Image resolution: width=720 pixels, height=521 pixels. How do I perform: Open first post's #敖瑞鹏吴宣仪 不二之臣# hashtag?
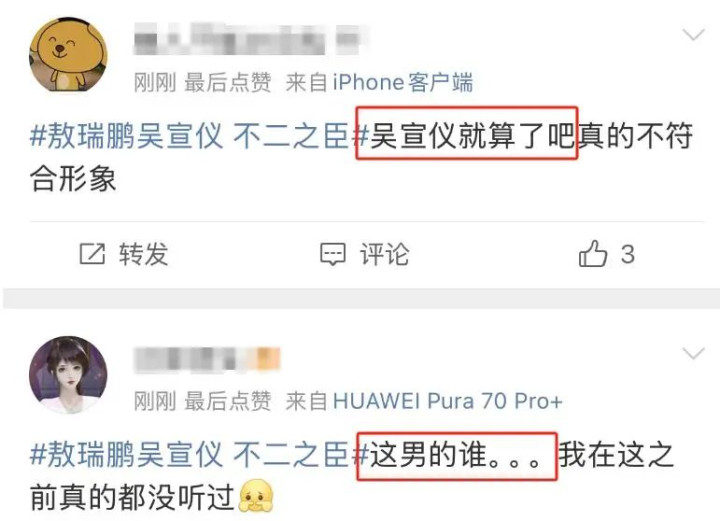pyautogui.click(x=199, y=136)
